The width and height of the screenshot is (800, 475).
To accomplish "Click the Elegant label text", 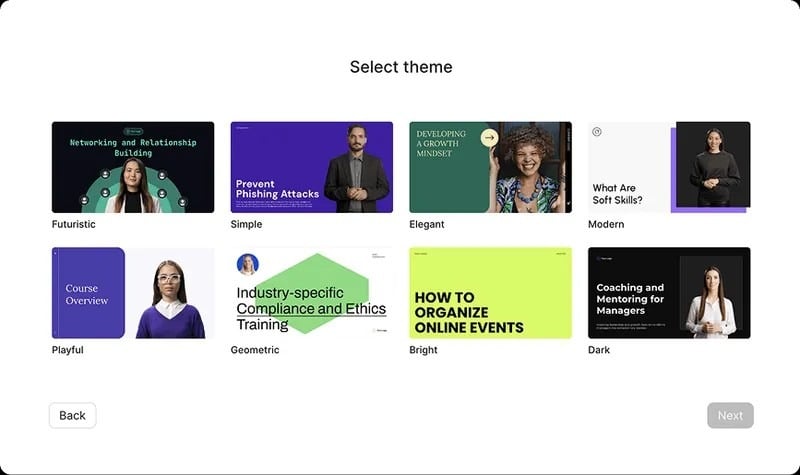I will pos(427,224).
